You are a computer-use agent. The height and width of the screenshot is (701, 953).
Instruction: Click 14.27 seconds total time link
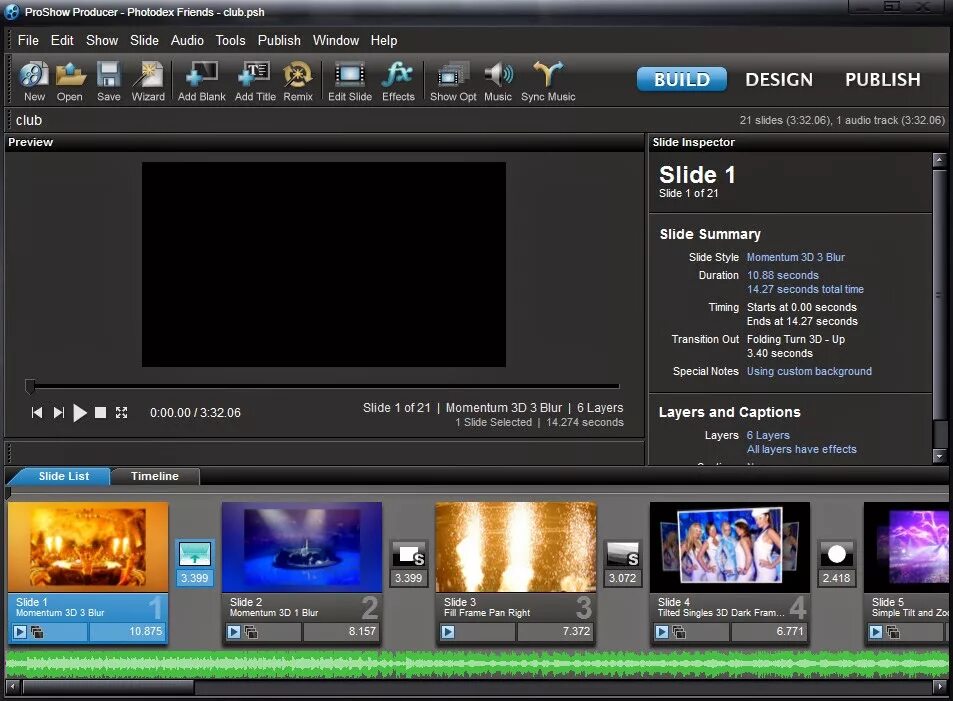pyautogui.click(x=805, y=289)
